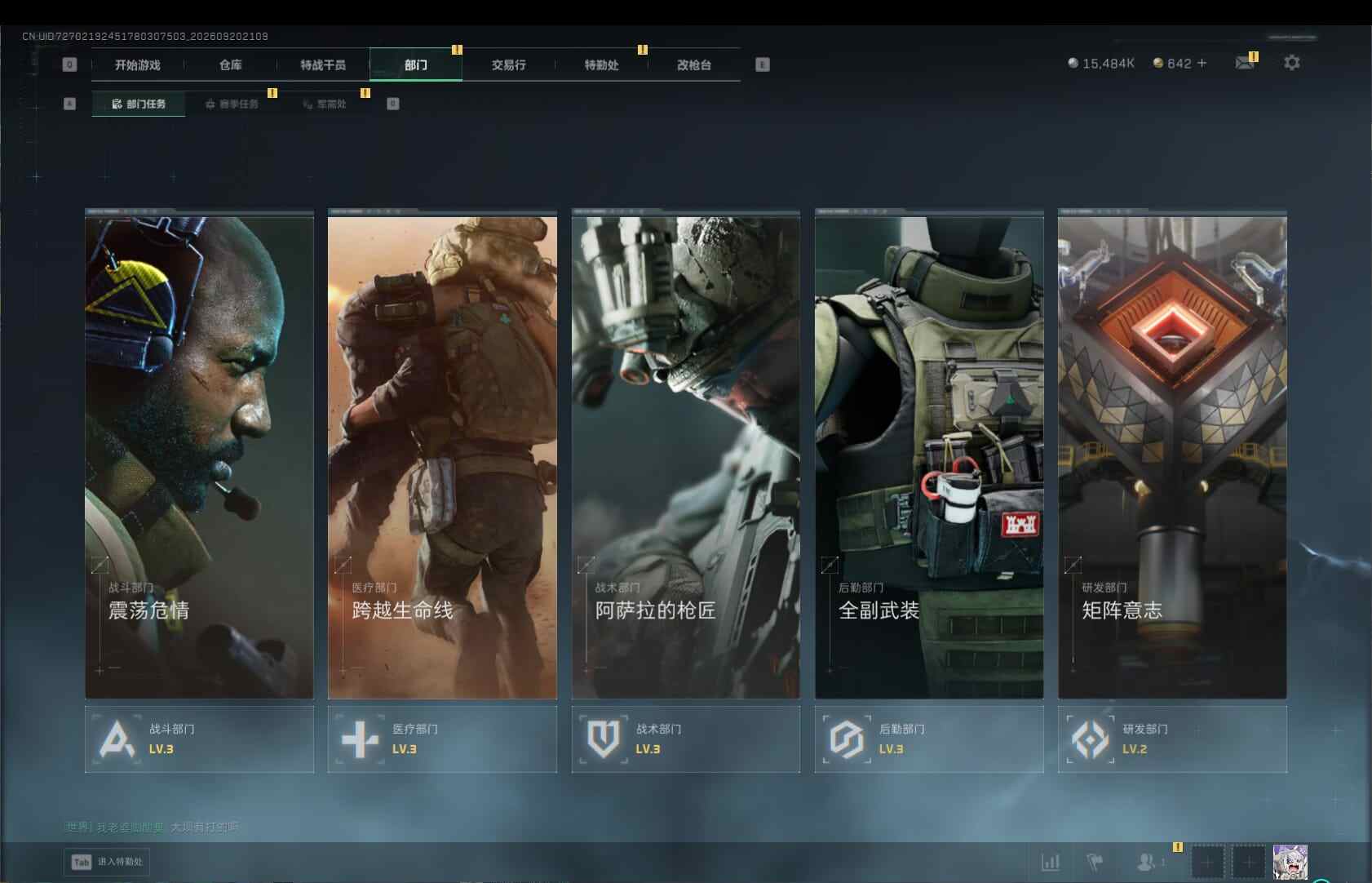1372x883 pixels.
Task: Switch to the 改枪台 tab
Action: pyautogui.click(x=694, y=65)
